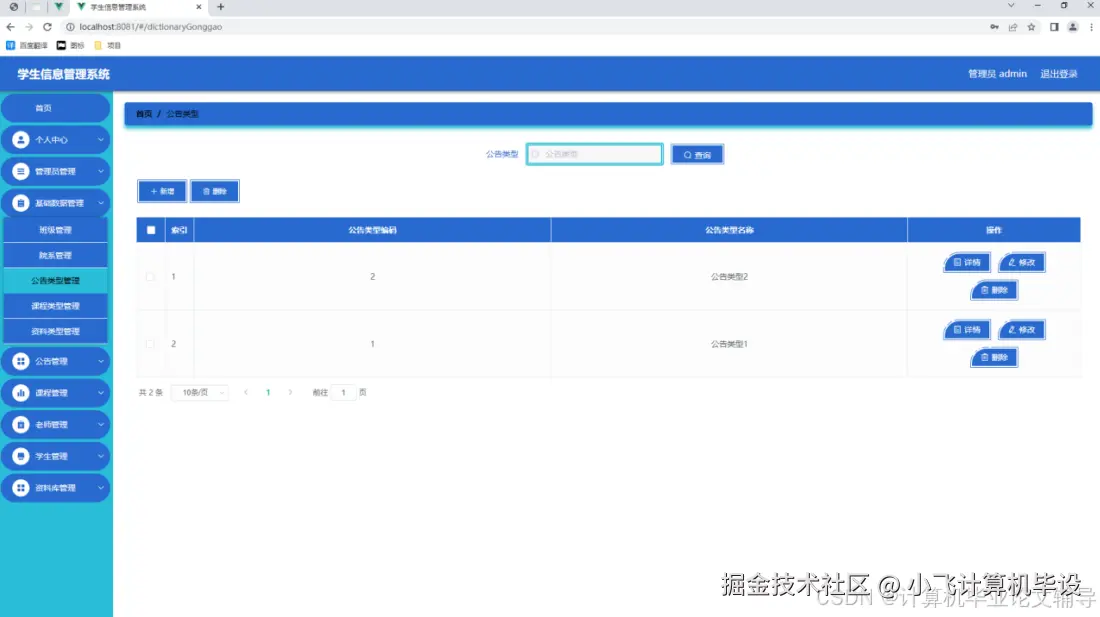
Task: Click the 退出登录 logout link
Action: (1059, 74)
